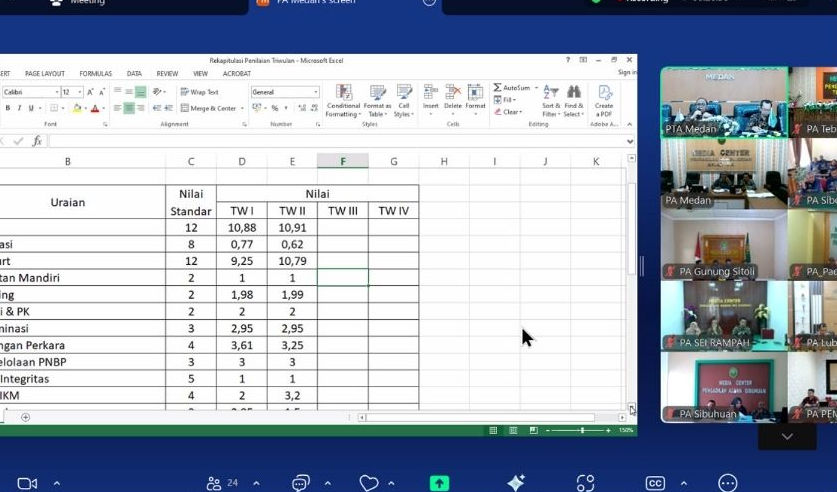The image size is (837, 492).
Task: Open the FORMULAS ribbon tab
Action: pyautogui.click(x=96, y=73)
